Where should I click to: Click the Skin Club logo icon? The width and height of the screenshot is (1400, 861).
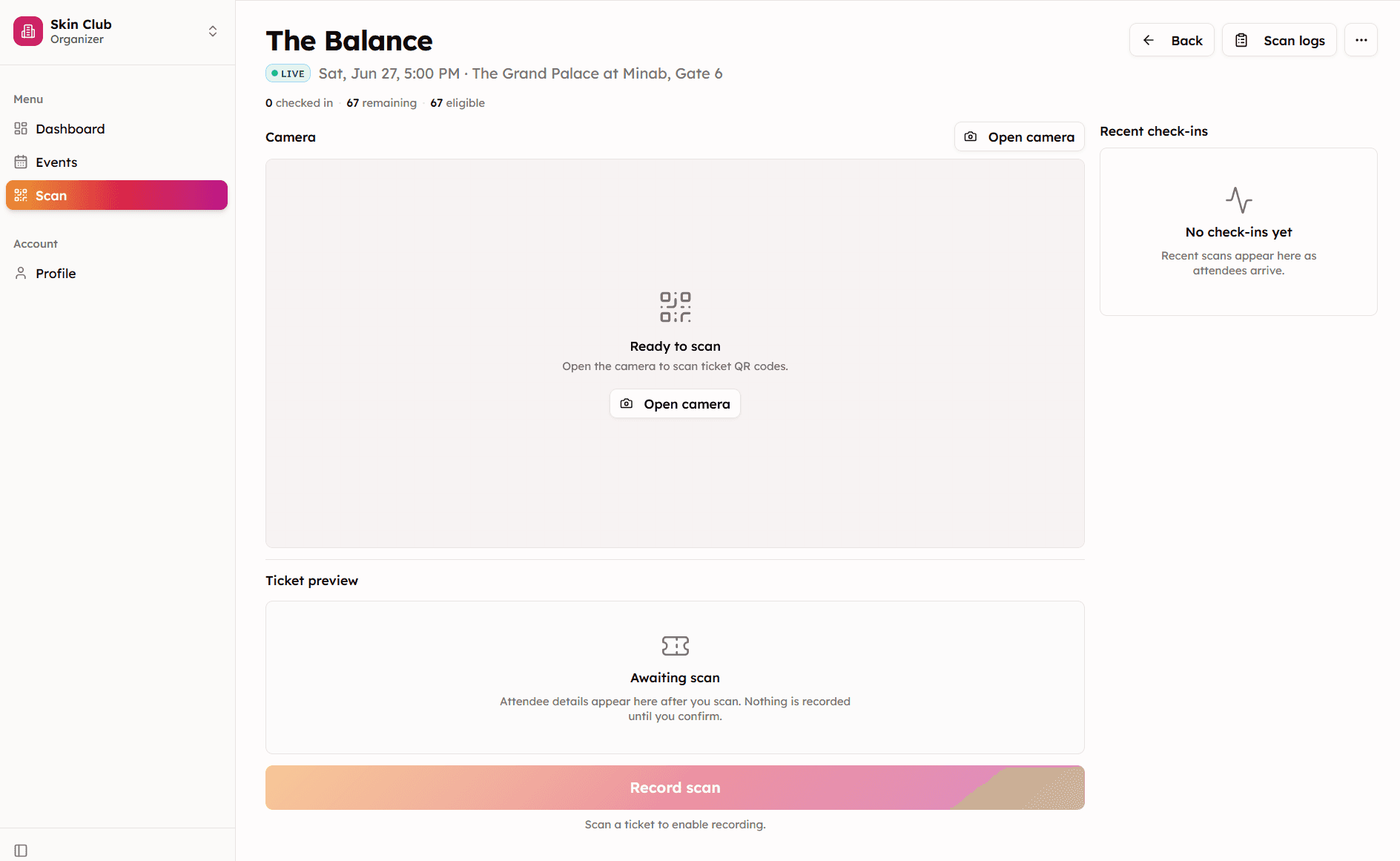[x=28, y=31]
